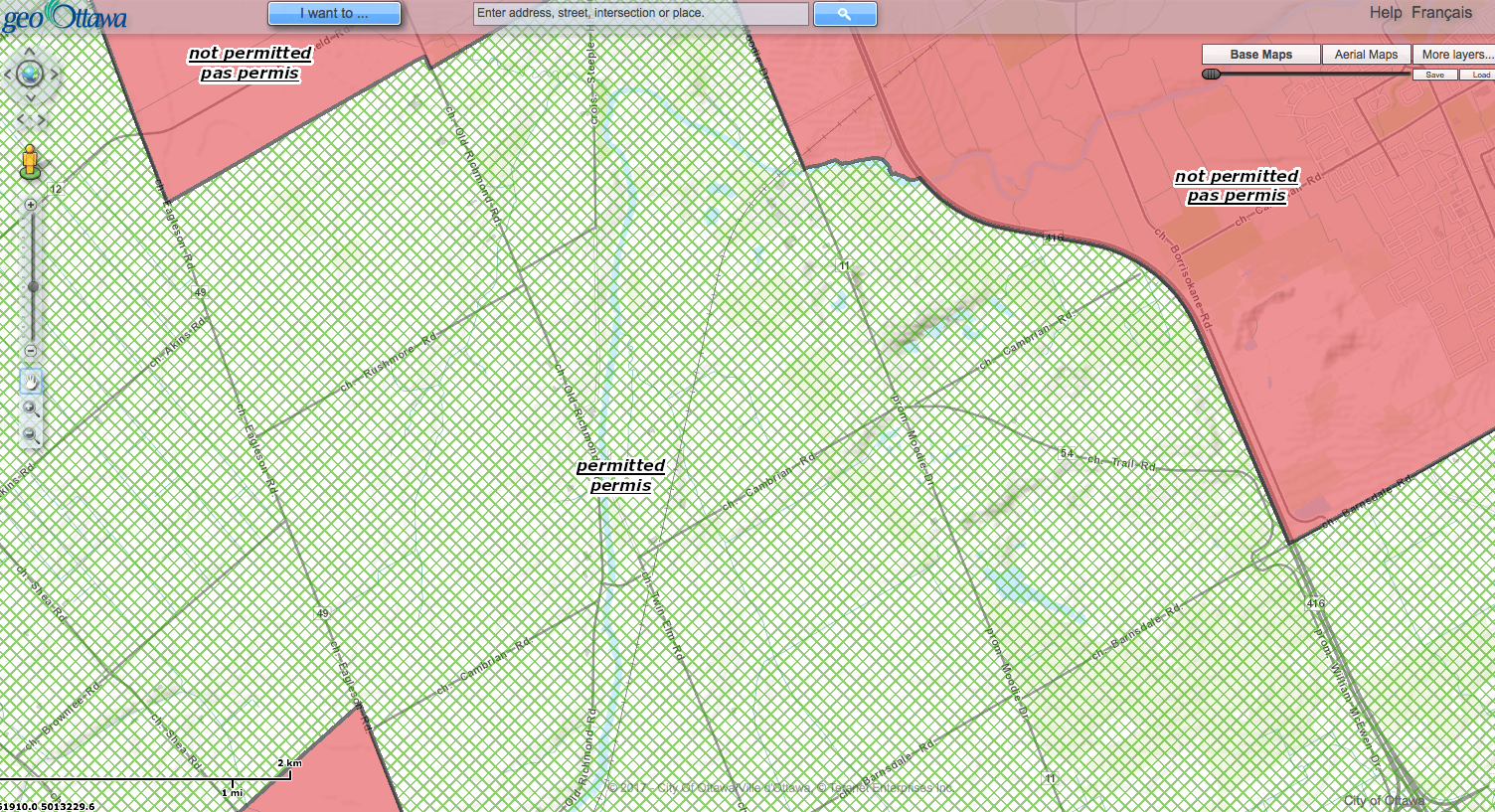Open More layers... panel

tap(1456, 55)
